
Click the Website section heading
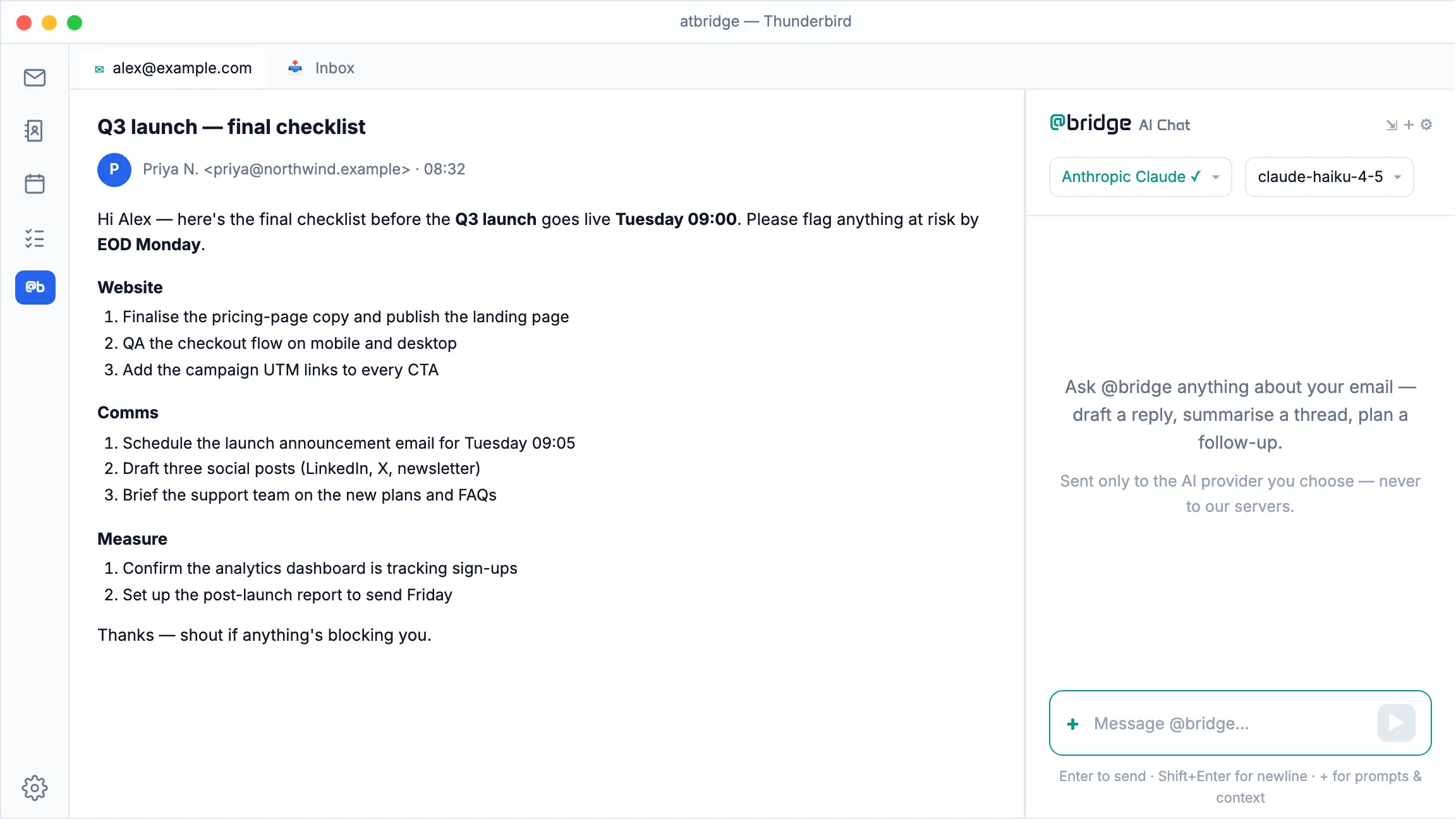pyautogui.click(x=130, y=288)
